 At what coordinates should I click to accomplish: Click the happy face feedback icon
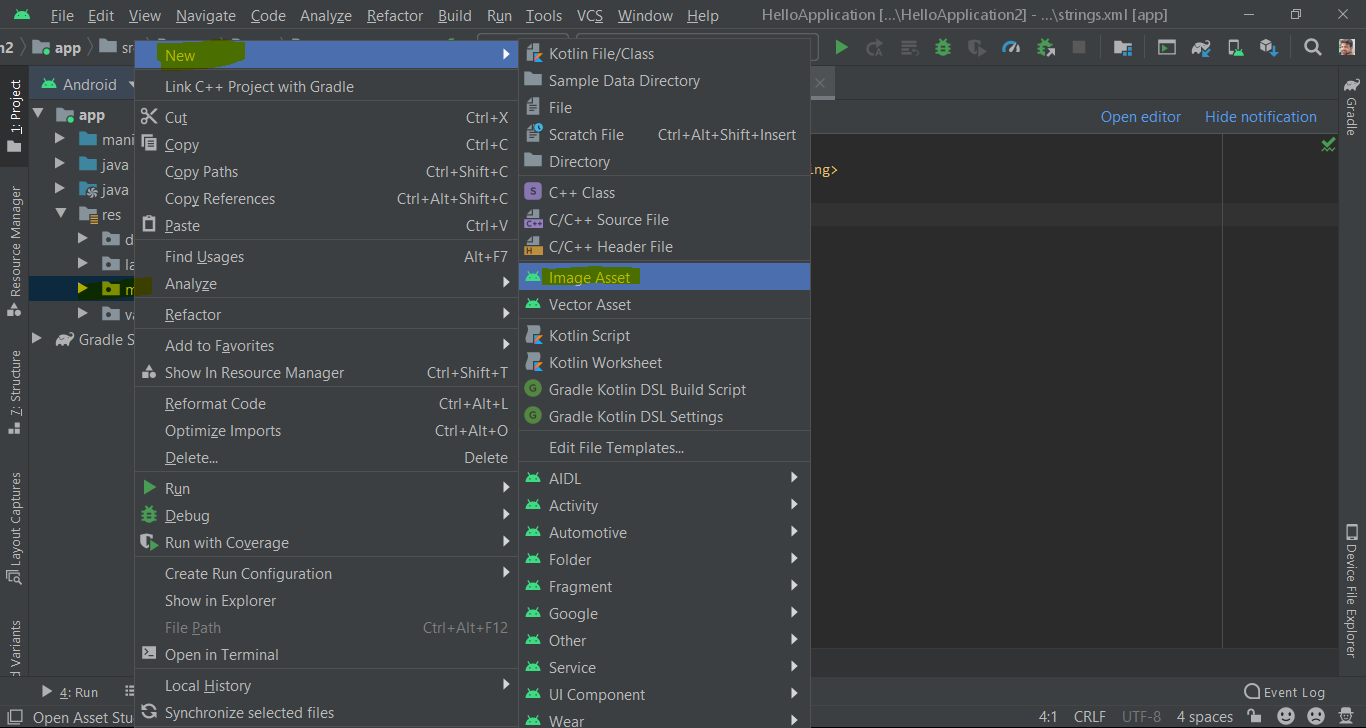(x=1286, y=717)
